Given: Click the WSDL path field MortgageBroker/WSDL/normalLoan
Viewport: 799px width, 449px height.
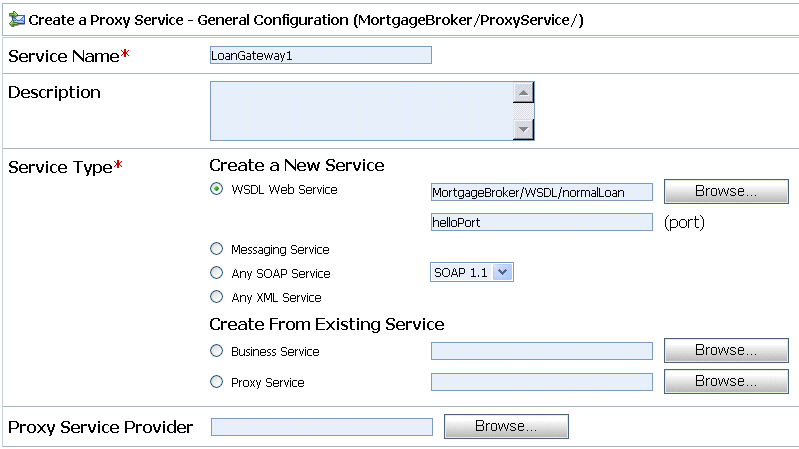Looking at the screenshot, I should pyautogui.click(x=542, y=192).
